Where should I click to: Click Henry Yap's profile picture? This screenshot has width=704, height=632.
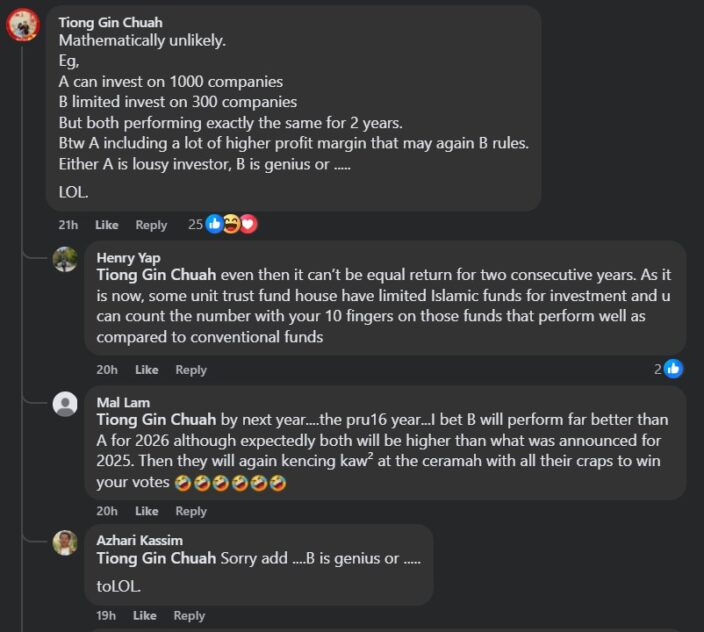65,259
